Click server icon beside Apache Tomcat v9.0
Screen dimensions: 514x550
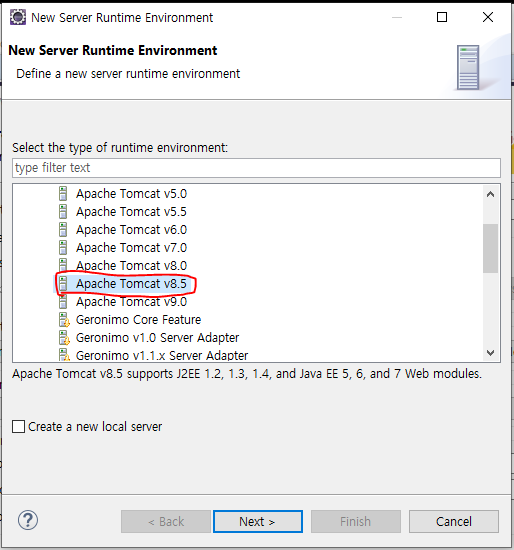(x=63, y=302)
